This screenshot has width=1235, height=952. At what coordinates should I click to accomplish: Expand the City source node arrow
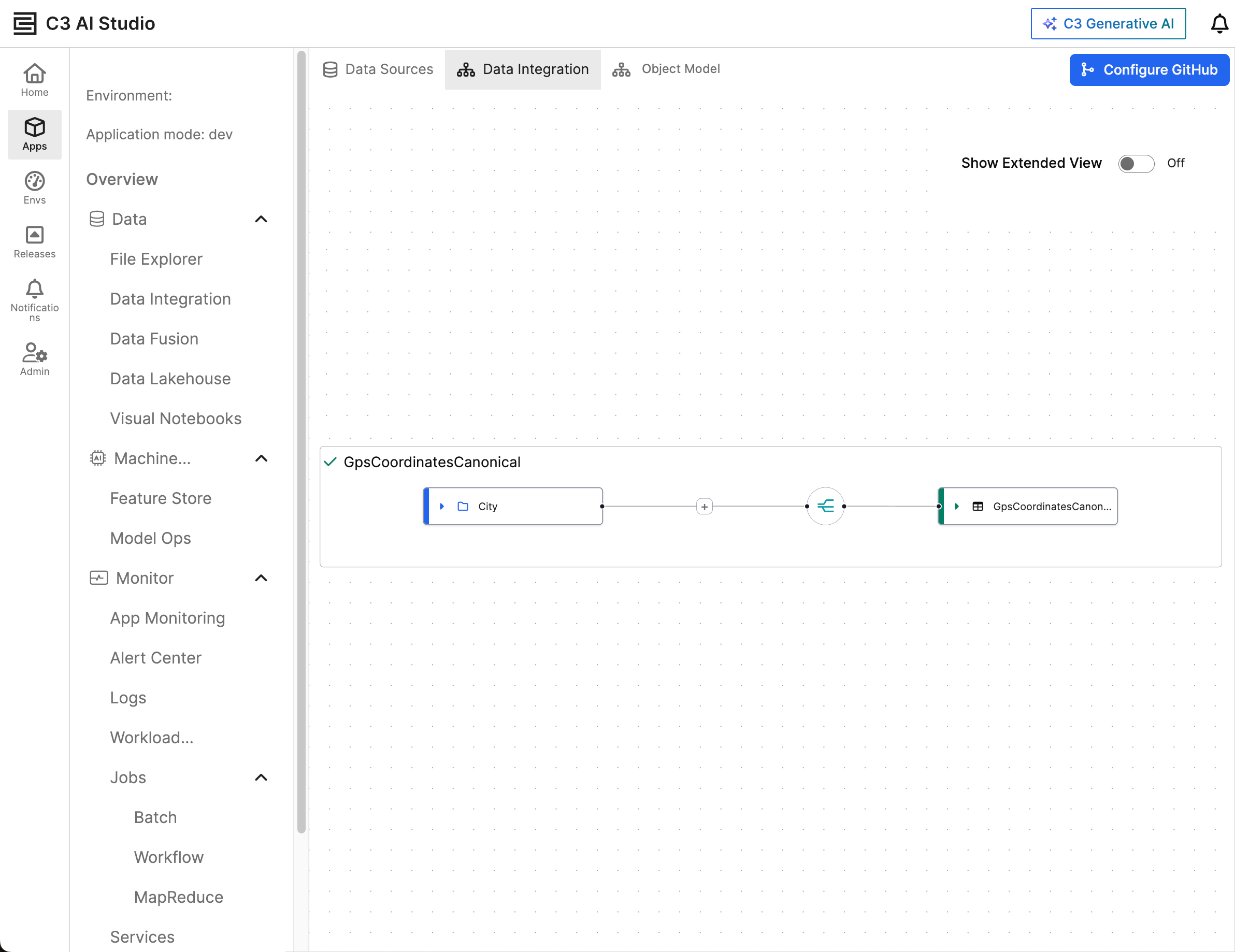(442, 506)
